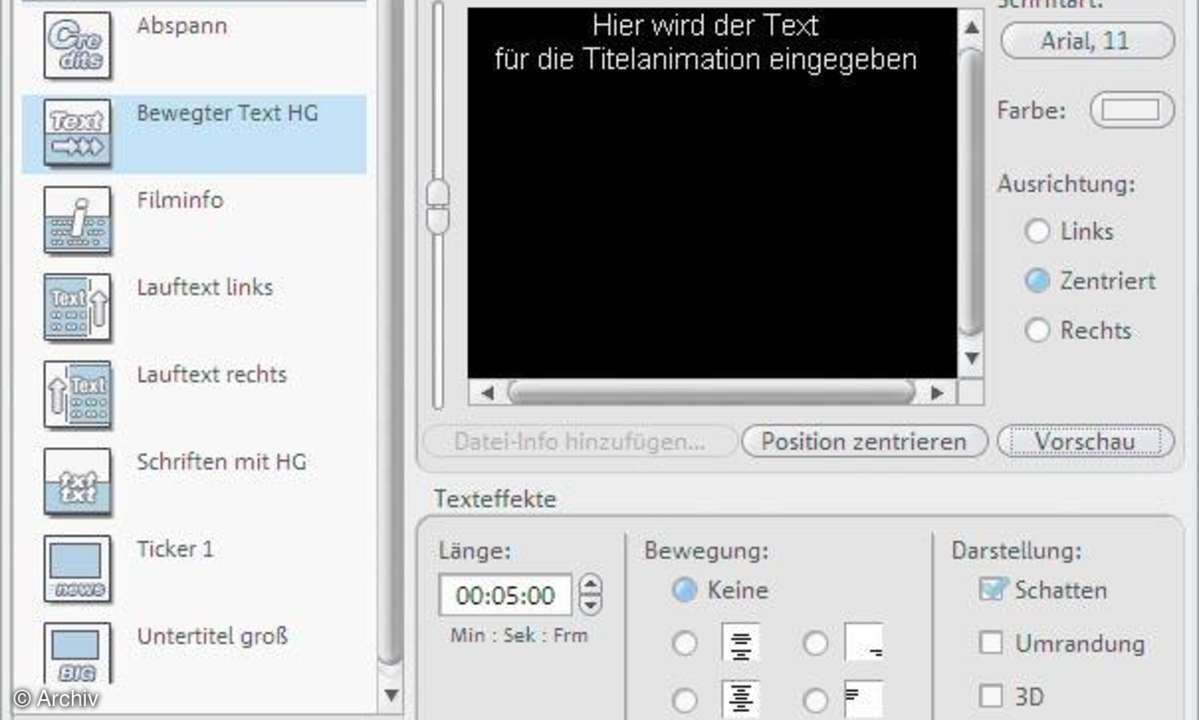Click the "Ticker 1" list label
The height and width of the screenshot is (720, 1199).
tap(175, 548)
